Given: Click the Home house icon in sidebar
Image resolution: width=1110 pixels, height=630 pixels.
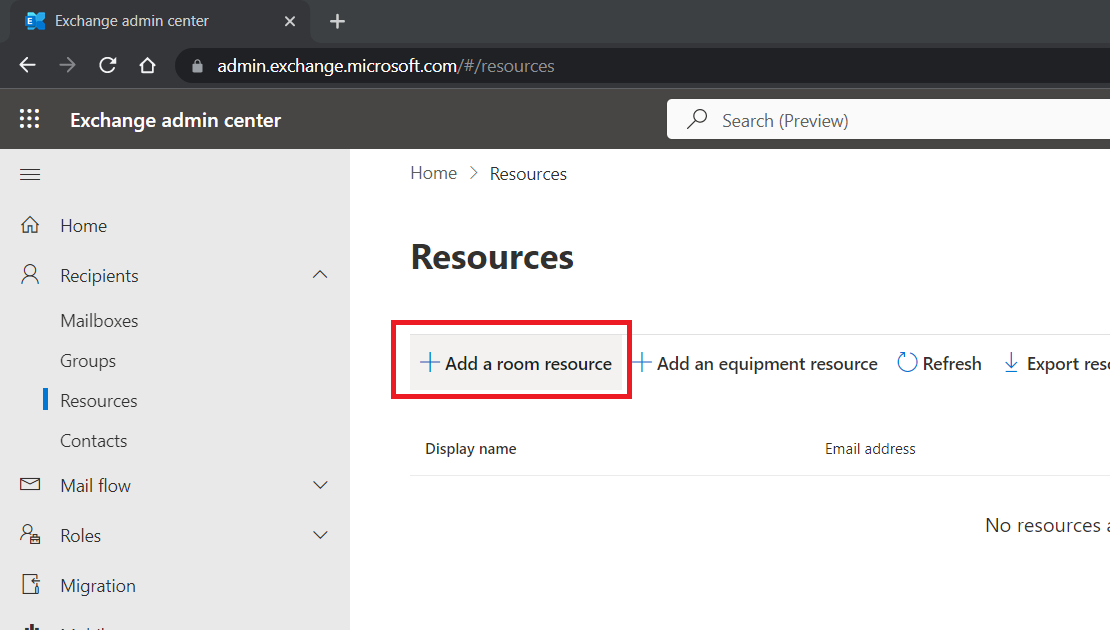Looking at the screenshot, I should point(30,225).
